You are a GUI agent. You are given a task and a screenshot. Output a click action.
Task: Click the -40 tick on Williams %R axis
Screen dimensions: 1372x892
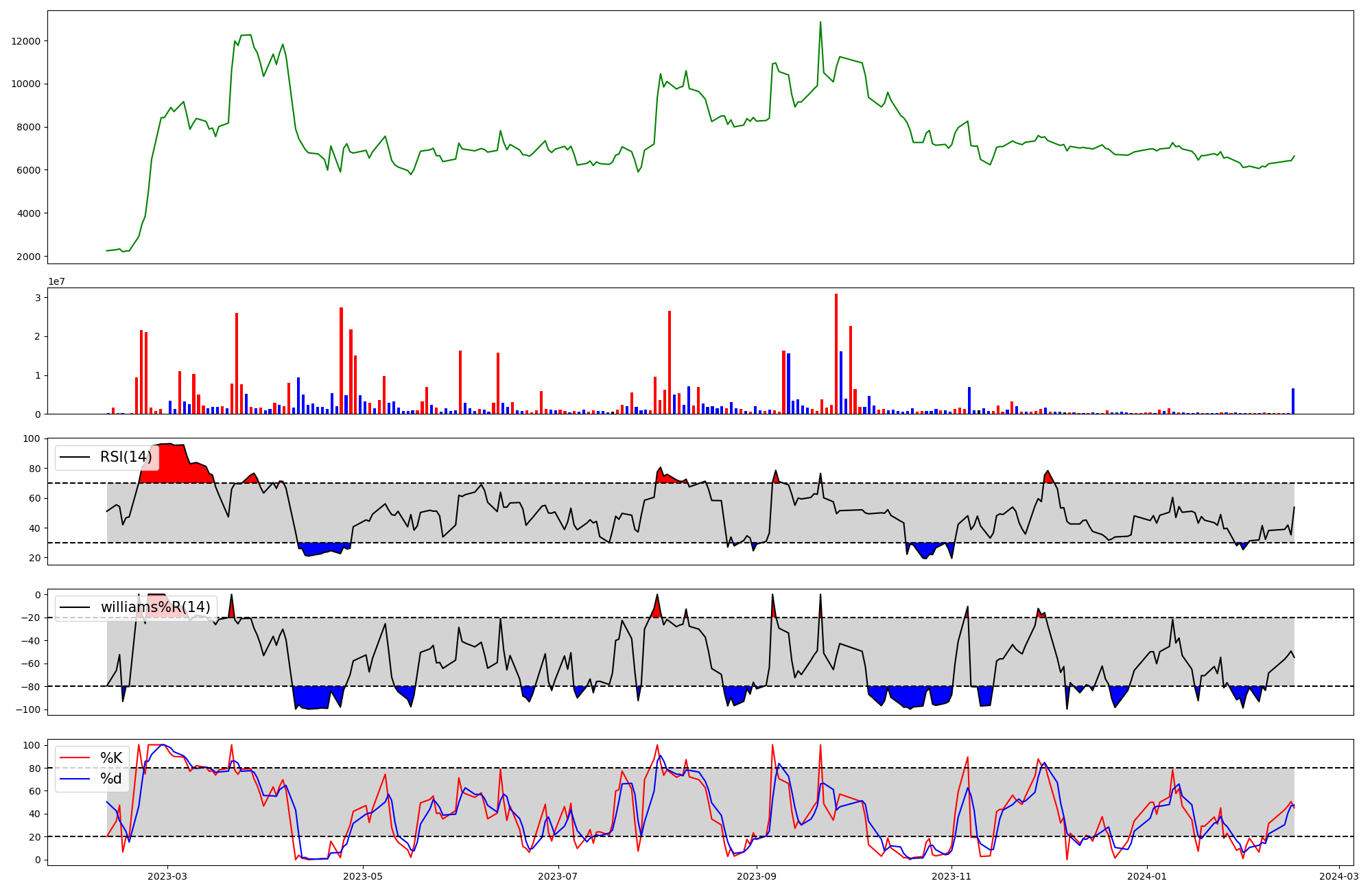(x=31, y=641)
